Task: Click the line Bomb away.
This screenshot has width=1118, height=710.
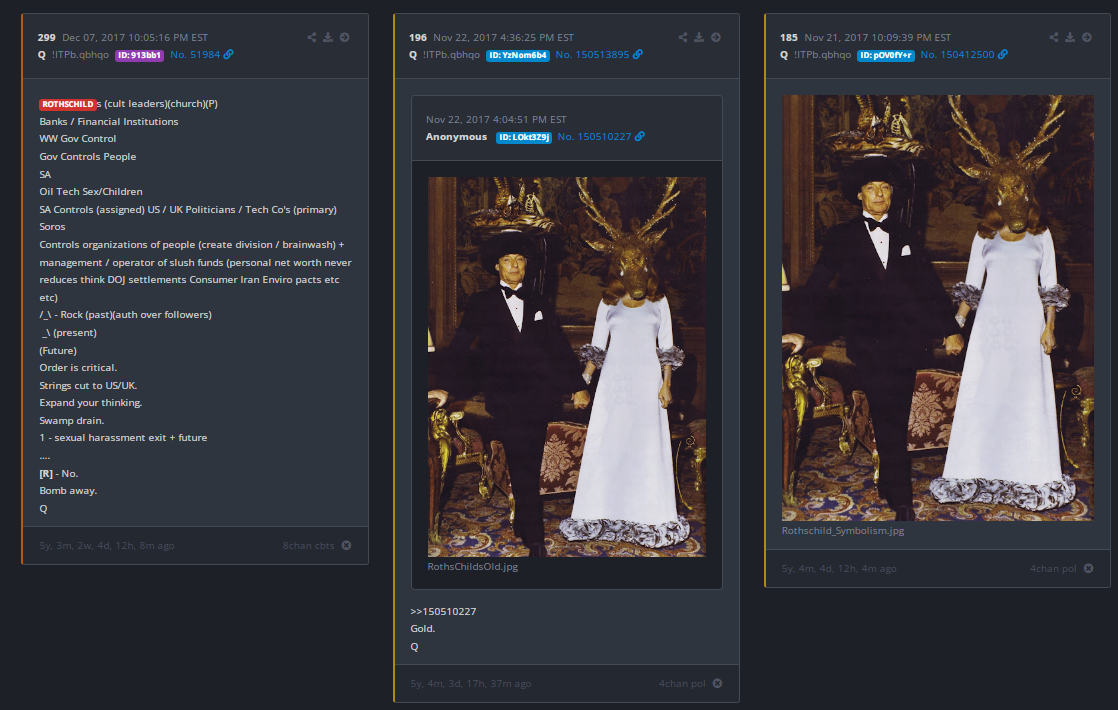Action: pos(68,490)
